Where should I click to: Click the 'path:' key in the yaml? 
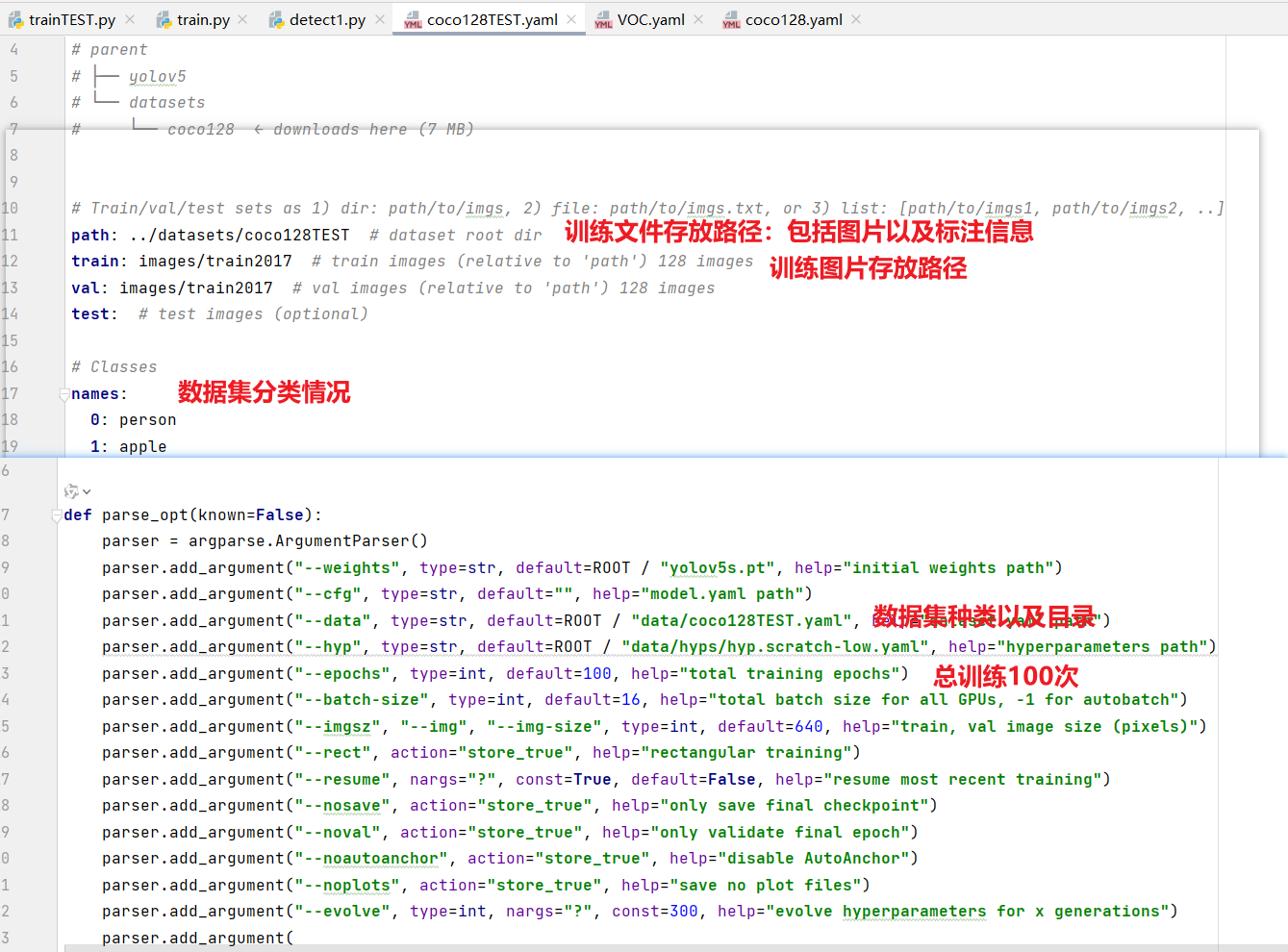click(x=94, y=235)
